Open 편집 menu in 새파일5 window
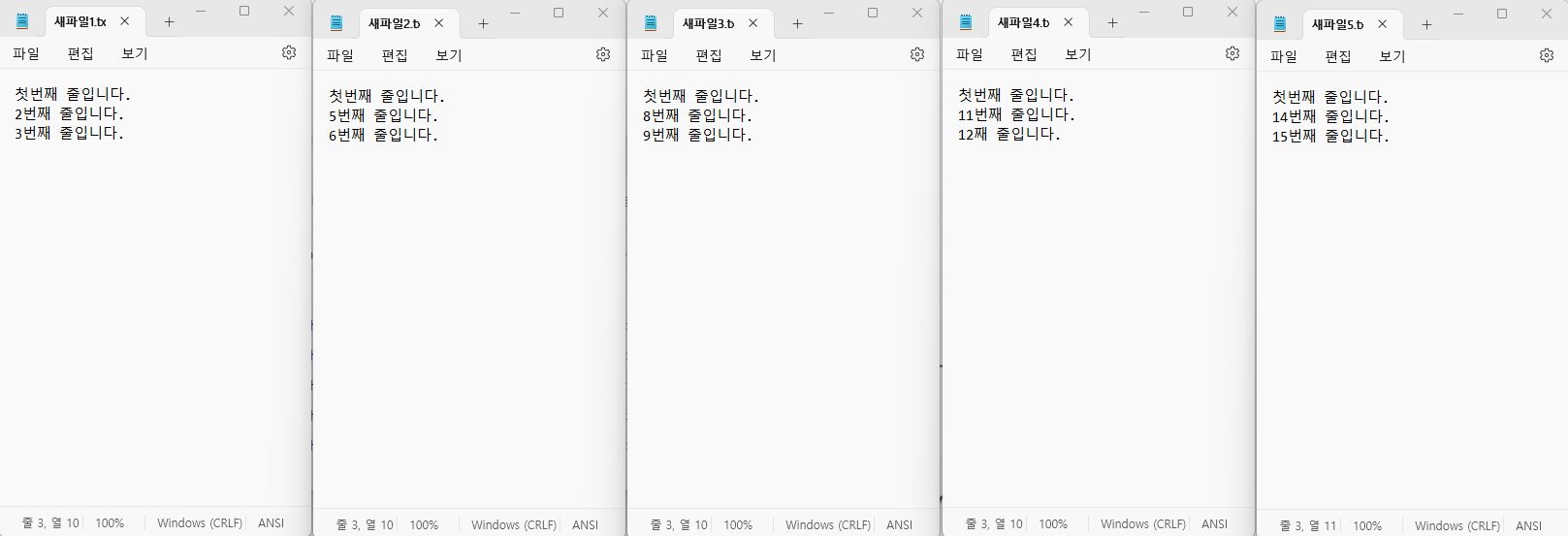 pyautogui.click(x=1338, y=56)
